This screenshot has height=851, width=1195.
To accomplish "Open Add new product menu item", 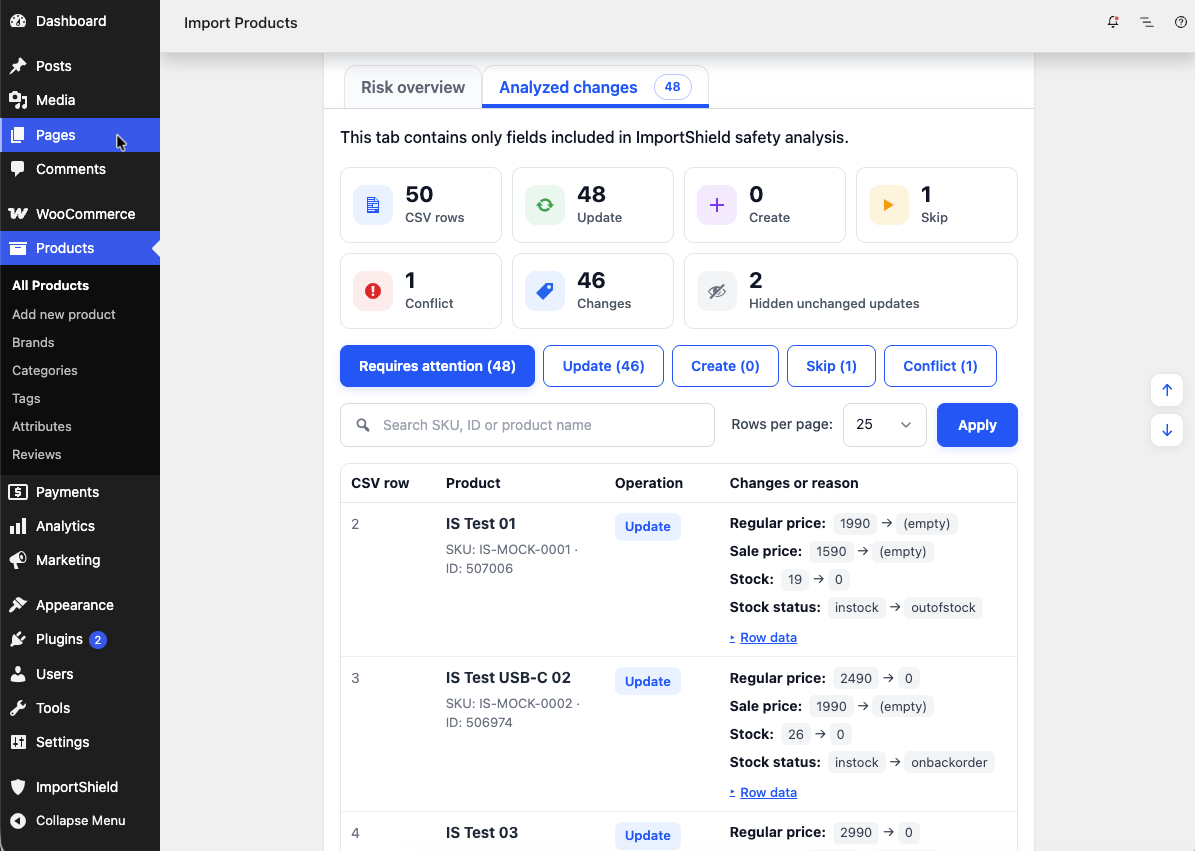I will coord(64,315).
